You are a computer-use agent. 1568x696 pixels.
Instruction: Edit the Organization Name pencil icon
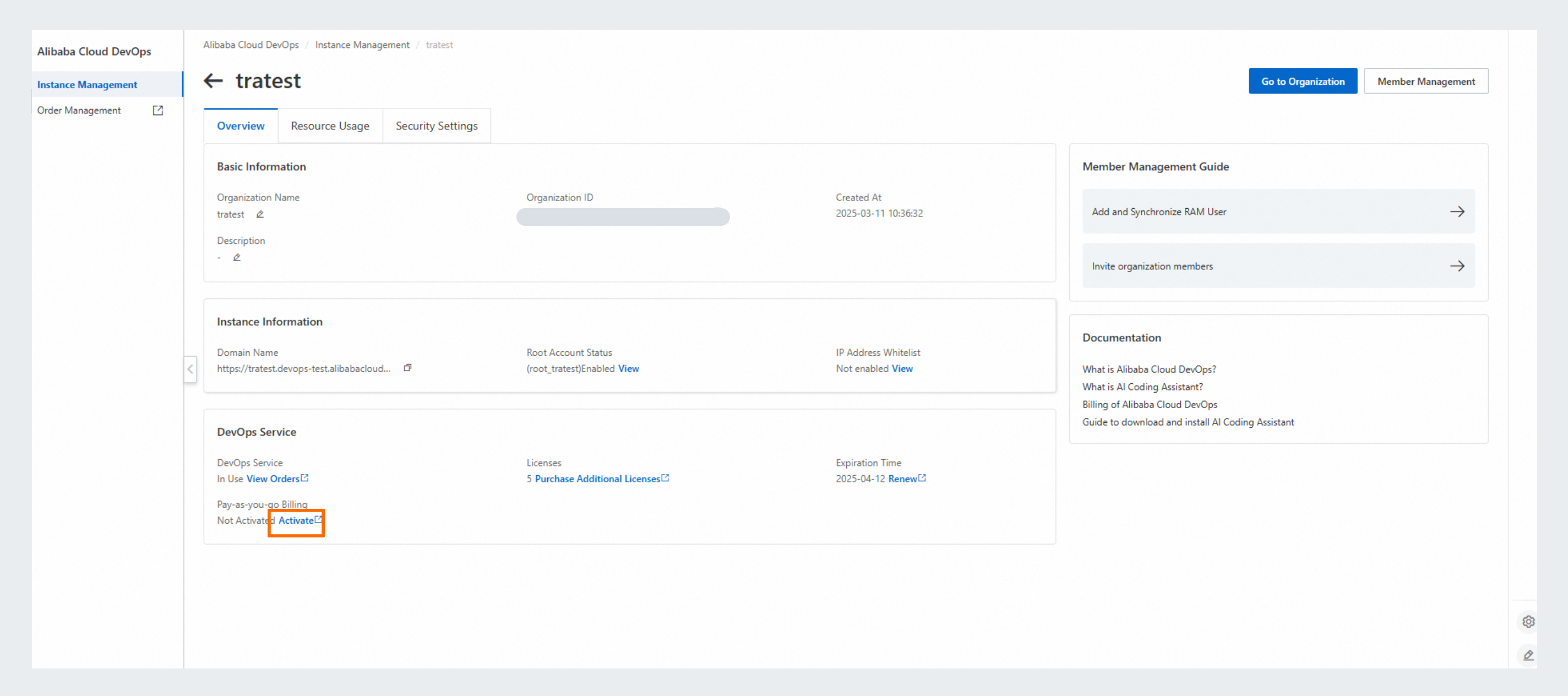point(260,214)
